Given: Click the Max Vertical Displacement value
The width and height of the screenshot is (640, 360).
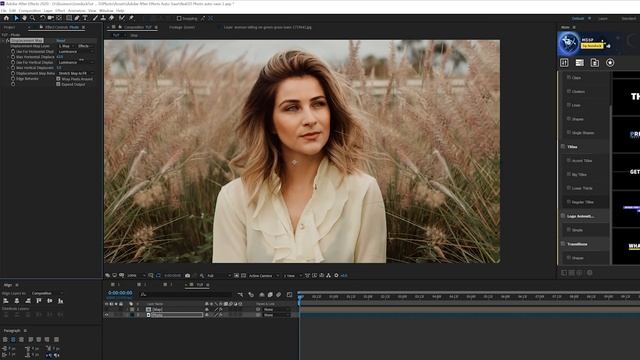Looking at the screenshot, I should coord(59,68).
